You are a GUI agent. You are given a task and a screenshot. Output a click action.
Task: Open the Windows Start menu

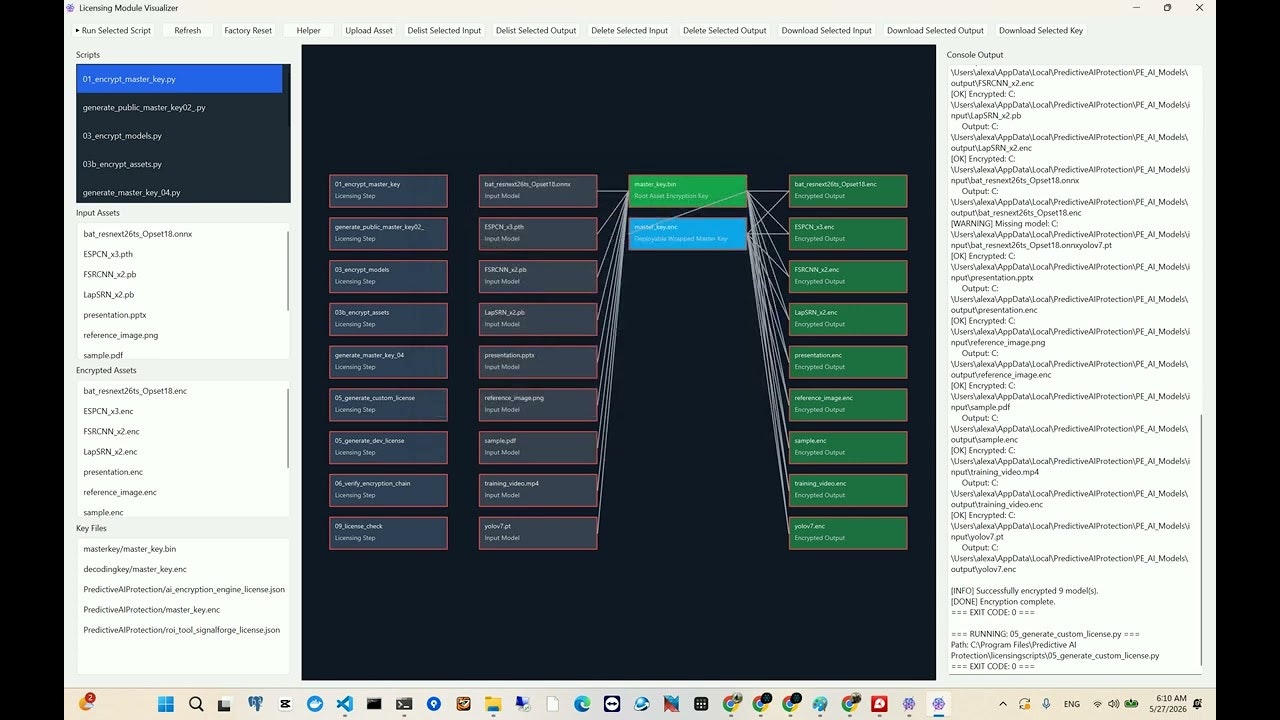click(165, 704)
